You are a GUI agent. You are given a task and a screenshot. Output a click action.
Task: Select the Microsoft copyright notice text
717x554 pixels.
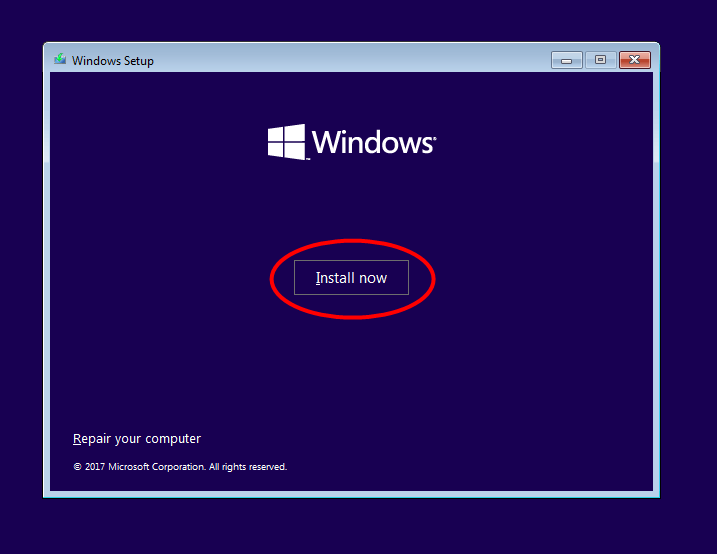pyautogui.click(x=180, y=467)
